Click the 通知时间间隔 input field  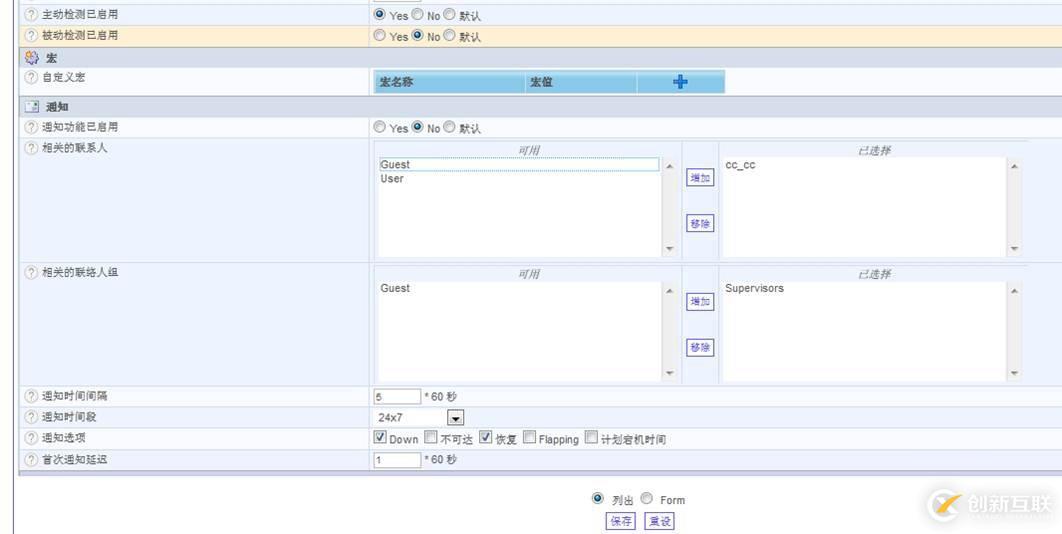398,396
